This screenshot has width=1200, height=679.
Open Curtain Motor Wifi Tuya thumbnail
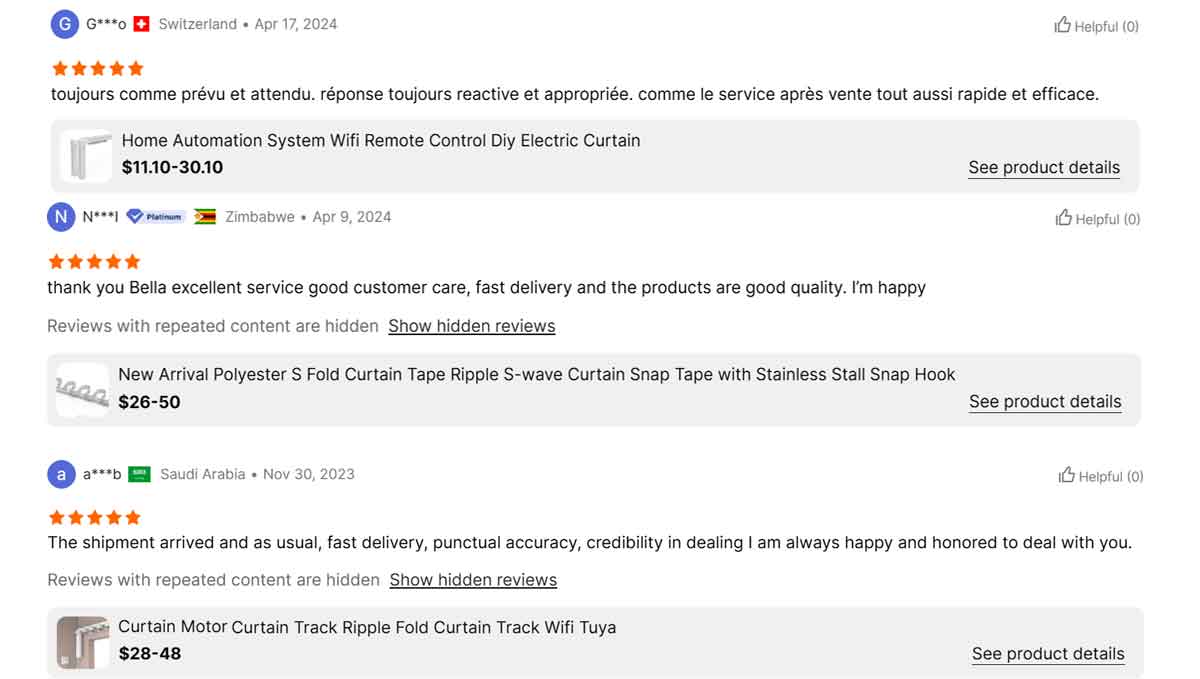[x=82, y=642]
